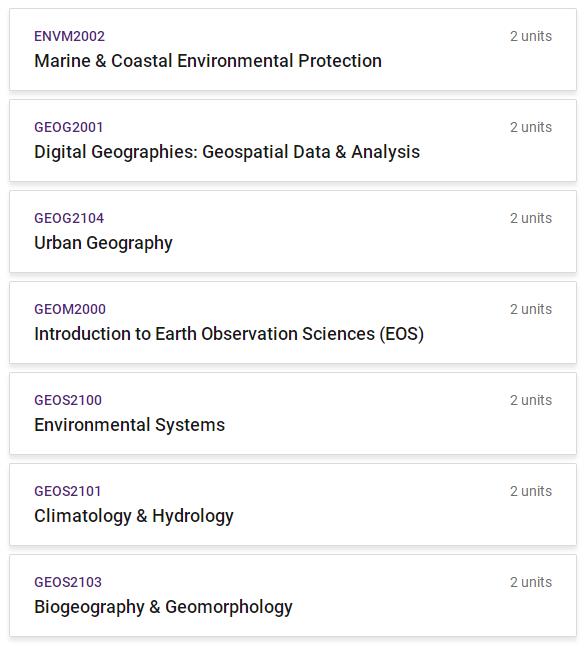The height and width of the screenshot is (648, 588).
Task: Click the Climatology & Hydrology course title
Action: 134,516
